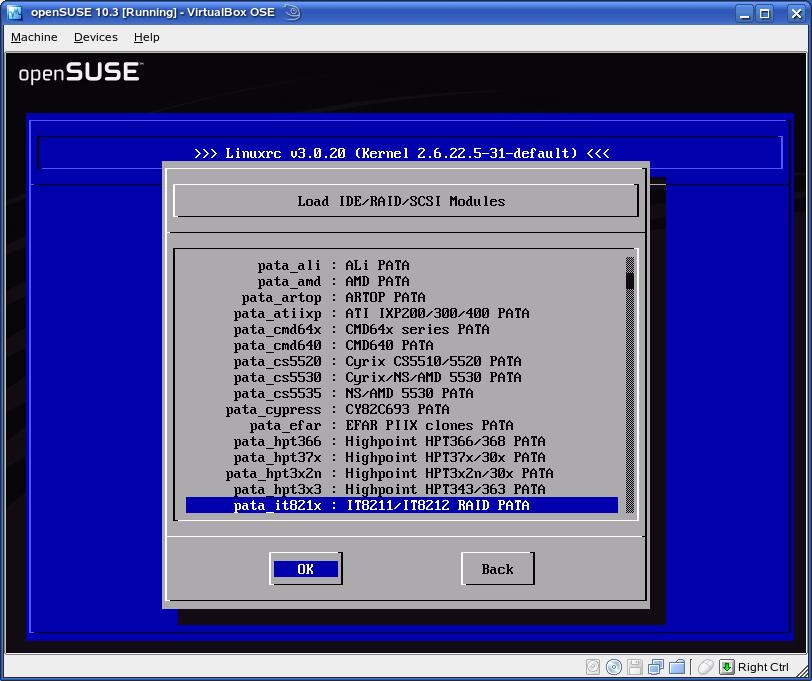The image size is (812, 681).
Task: Open the Devices menu
Action: [x=96, y=37]
